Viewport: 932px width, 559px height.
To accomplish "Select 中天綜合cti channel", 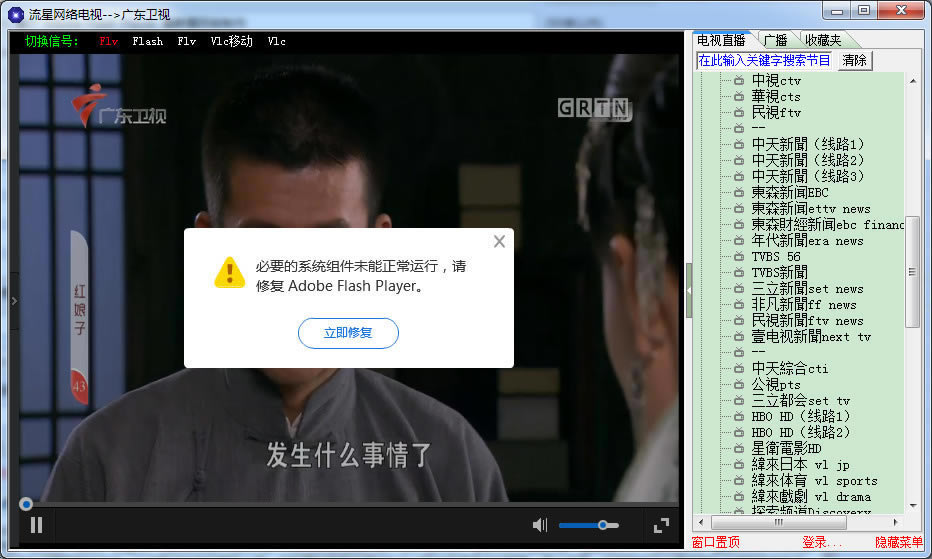I will 789,369.
